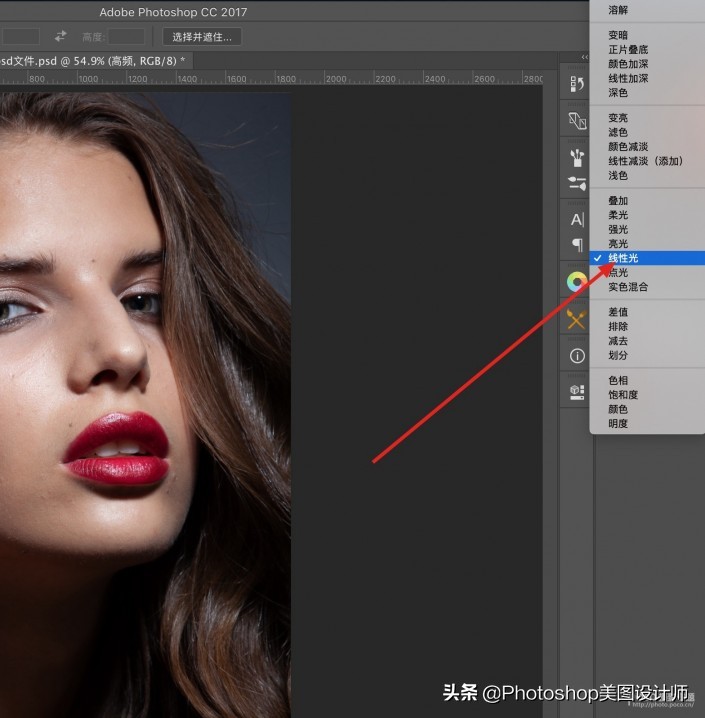Open the Brush Presets panel icon
This screenshot has height=718, width=705.
pyautogui.click(x=577, y=157)
